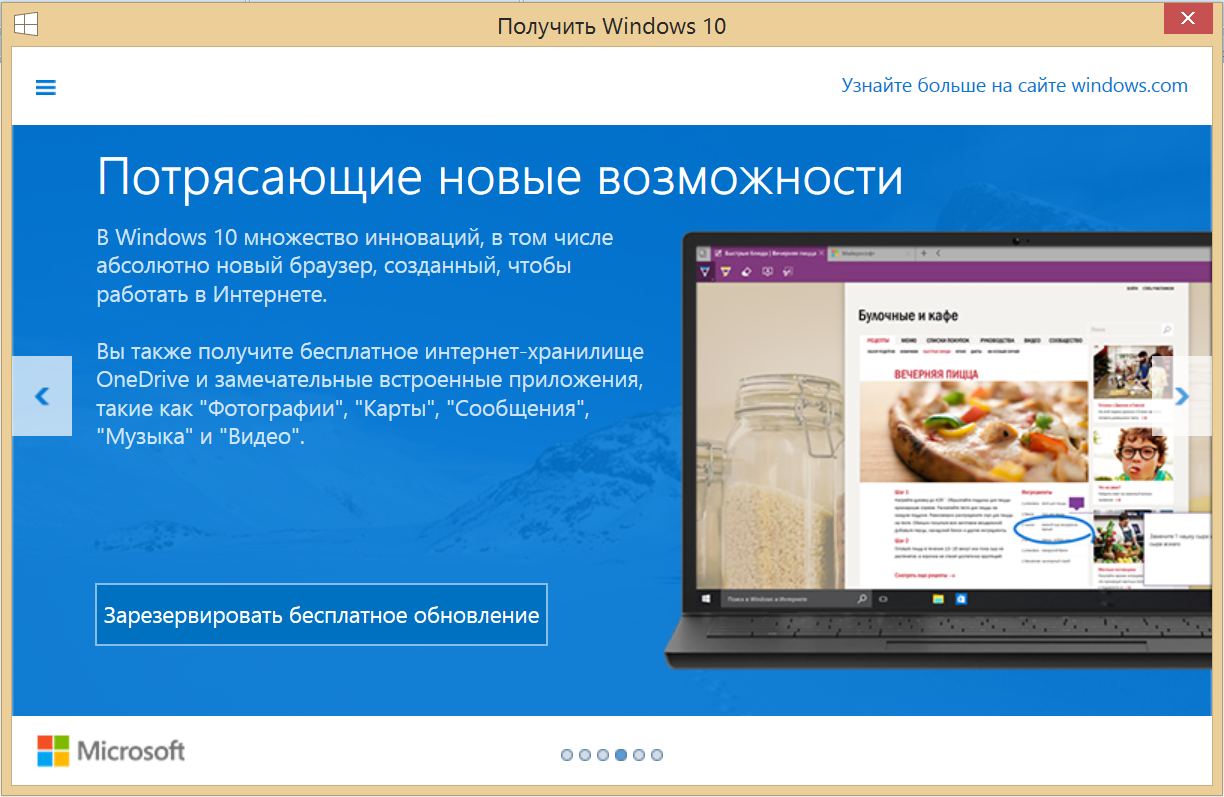Open the hamburger menu
Viewport: 1224px width, 797px height.
(x=46, y=87)
